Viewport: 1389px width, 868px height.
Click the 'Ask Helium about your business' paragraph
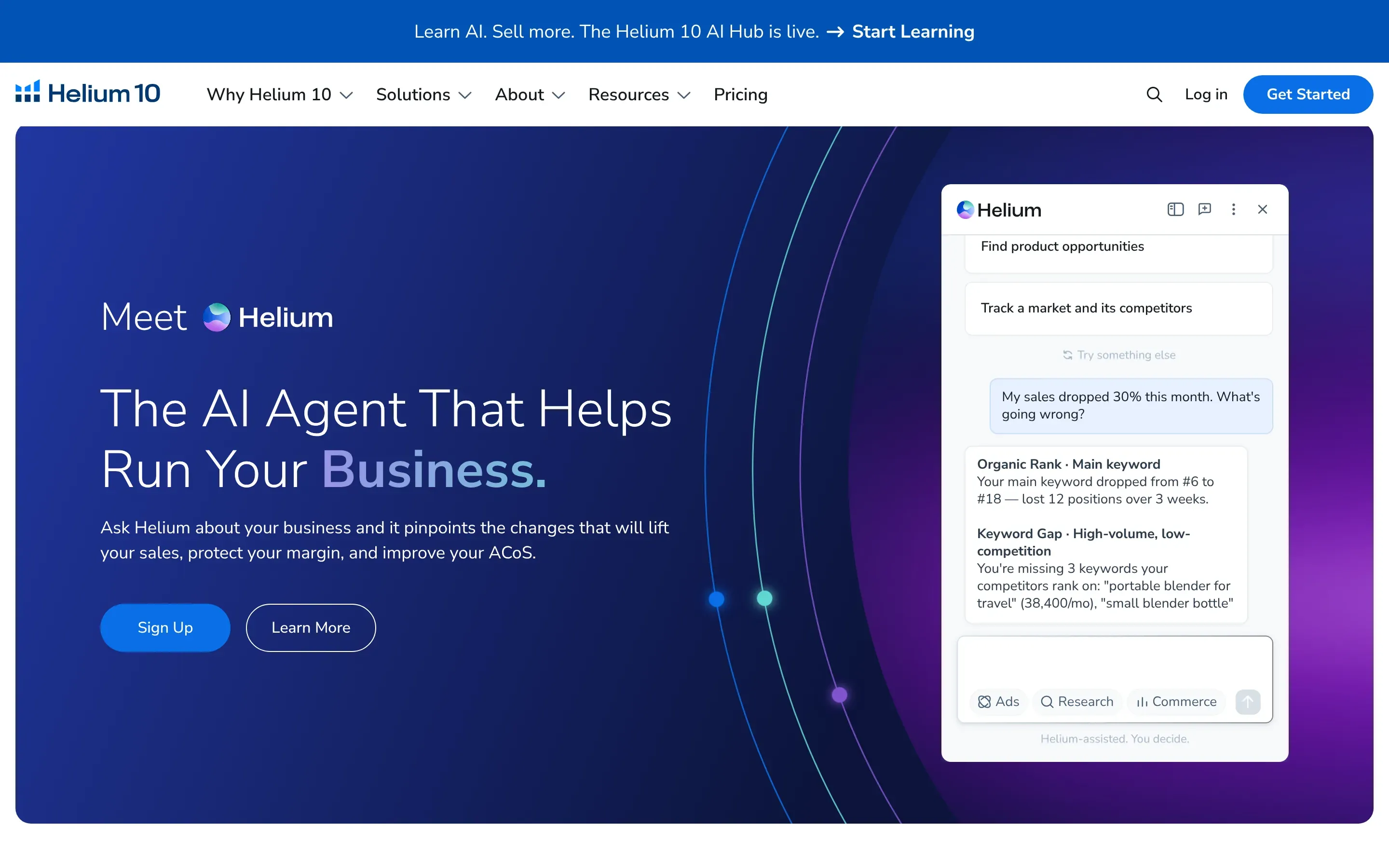(x=384, y=540)
